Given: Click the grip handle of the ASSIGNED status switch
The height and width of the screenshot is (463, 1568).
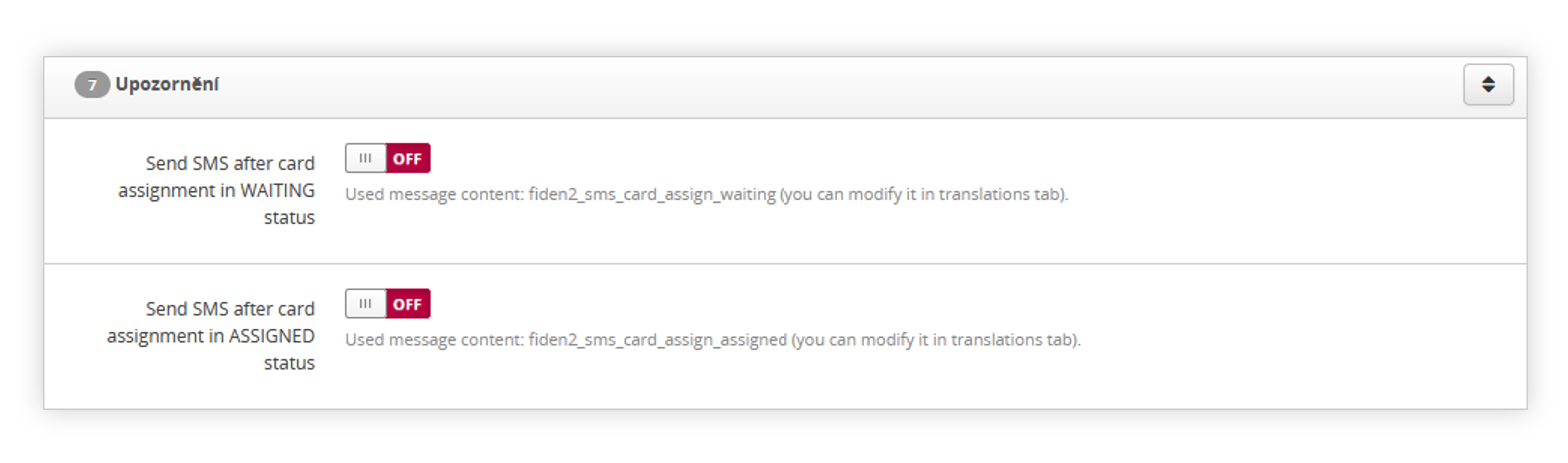Looking at the screenshot, I should pos(366,304).
